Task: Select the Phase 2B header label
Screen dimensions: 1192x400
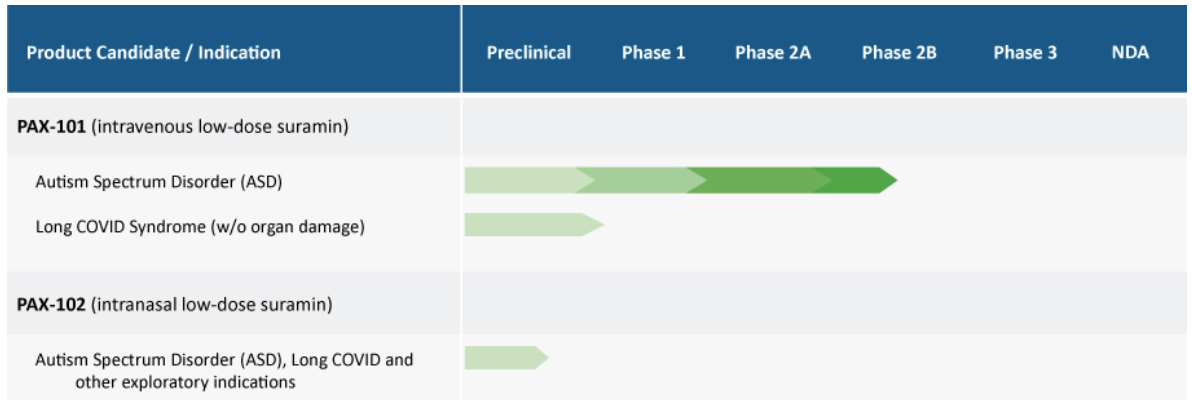Action: (899, 53)
